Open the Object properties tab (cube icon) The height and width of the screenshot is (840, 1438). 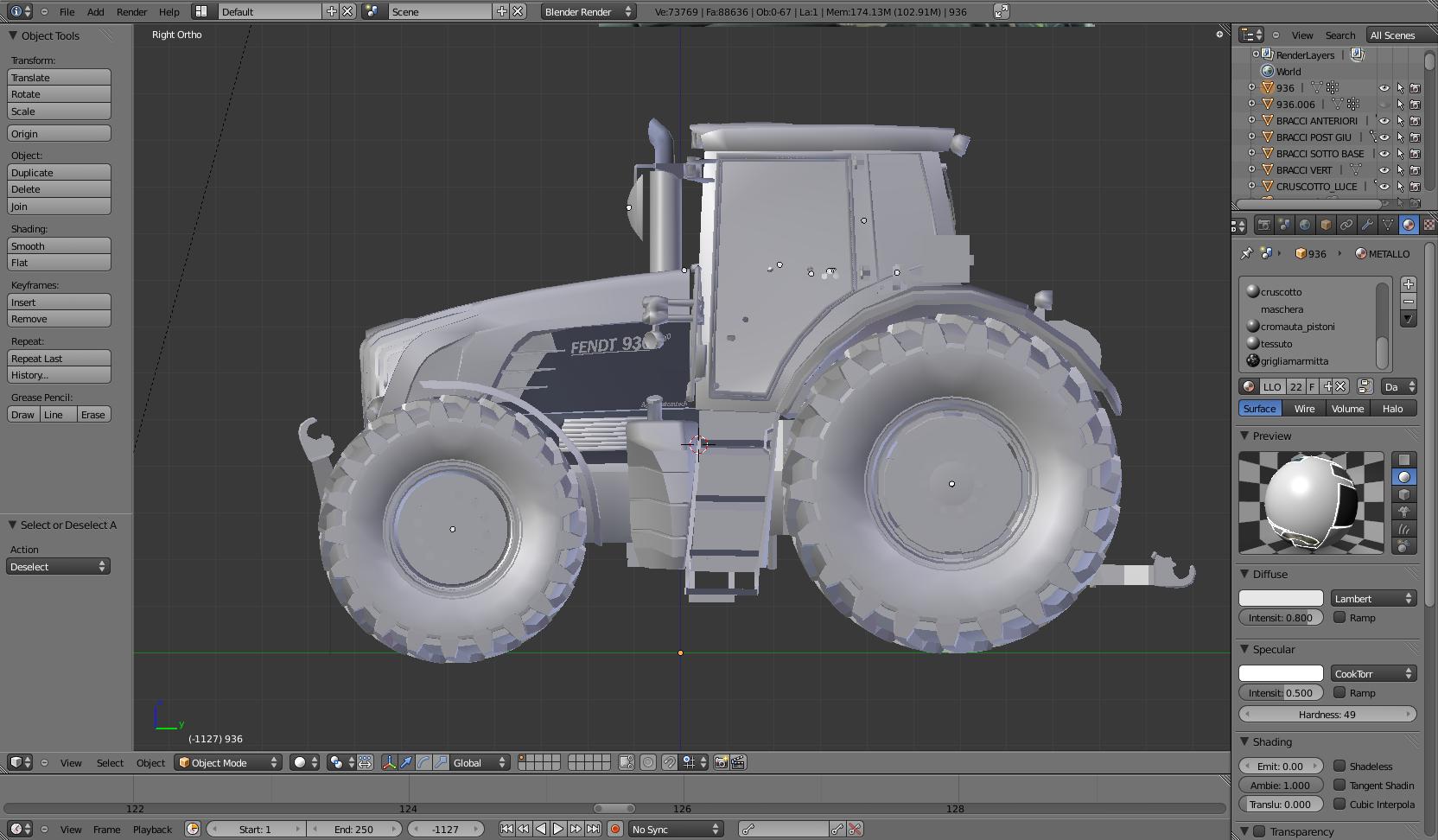pos(1326,225)
